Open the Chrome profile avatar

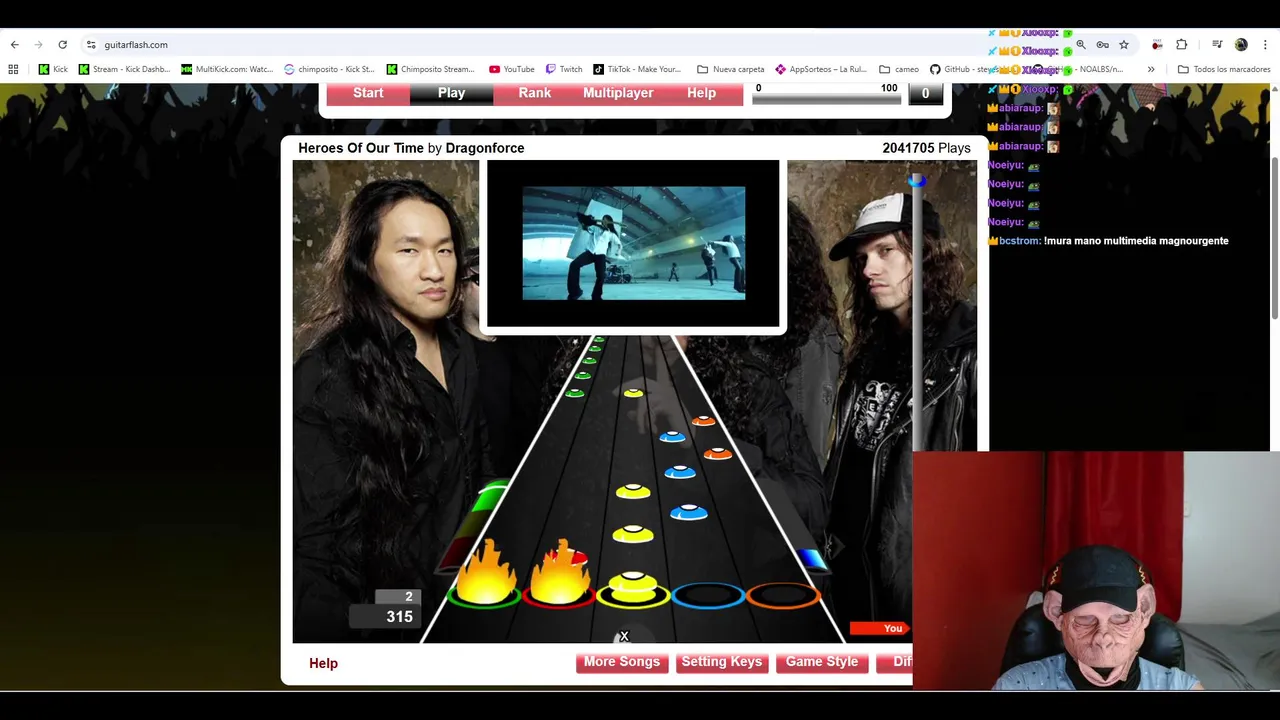tap(1241, 44)
